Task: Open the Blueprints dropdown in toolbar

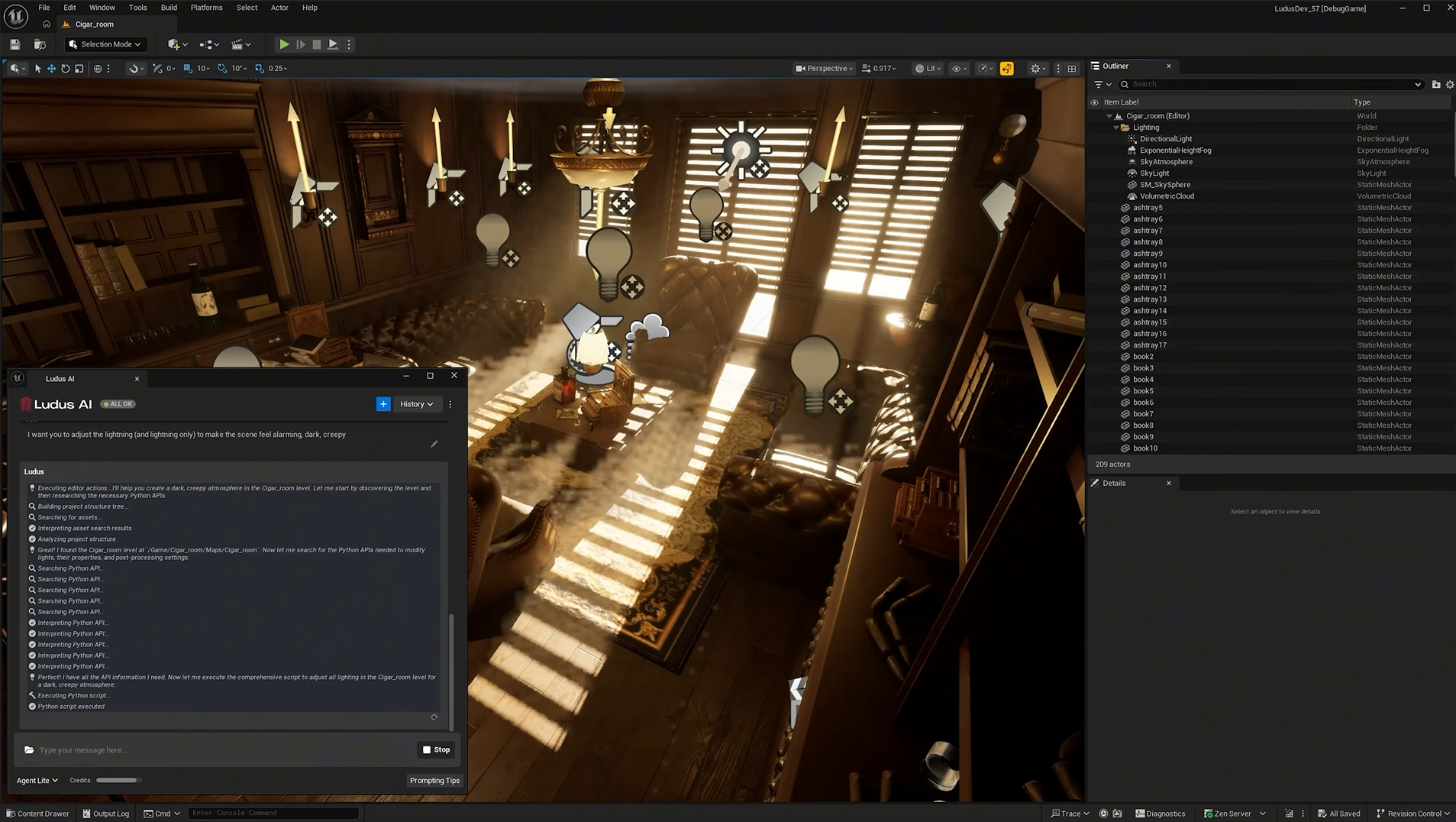Action: (x=208, y=44)
